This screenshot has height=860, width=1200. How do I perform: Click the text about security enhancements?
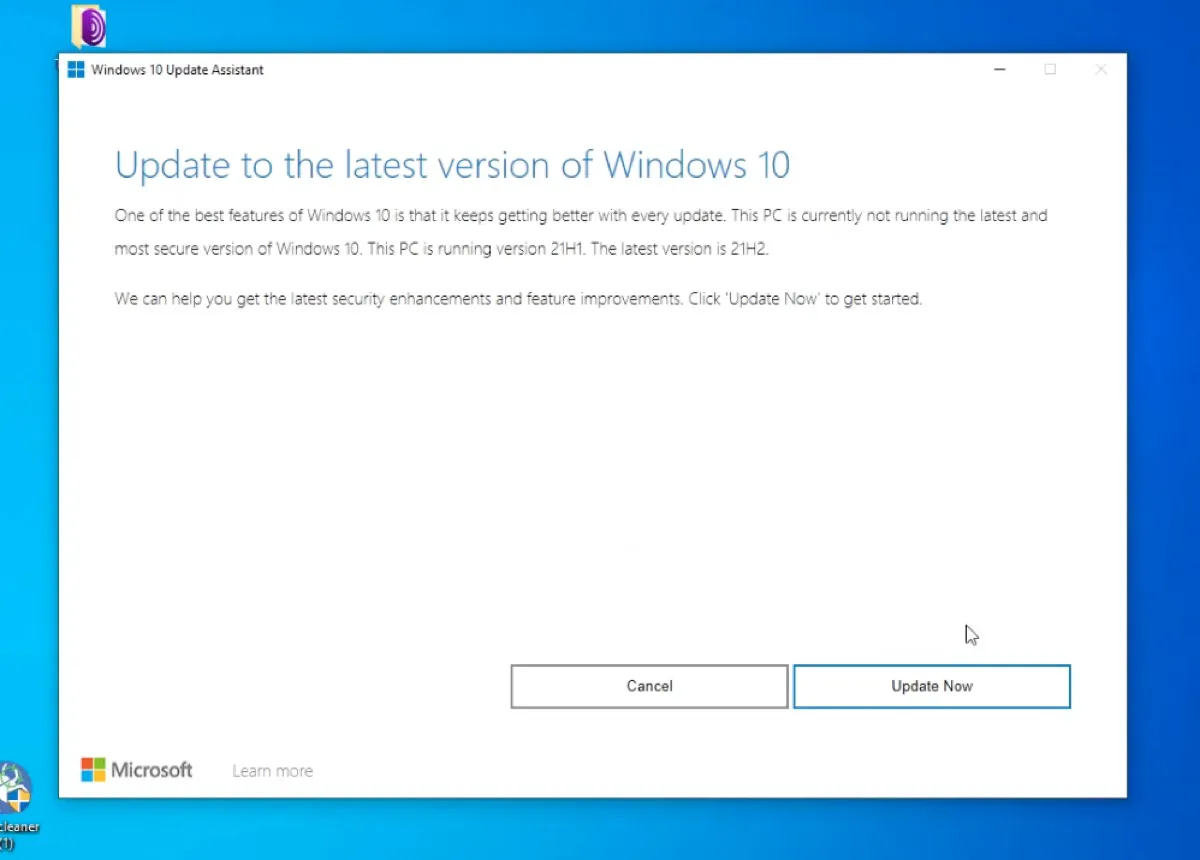517,298
